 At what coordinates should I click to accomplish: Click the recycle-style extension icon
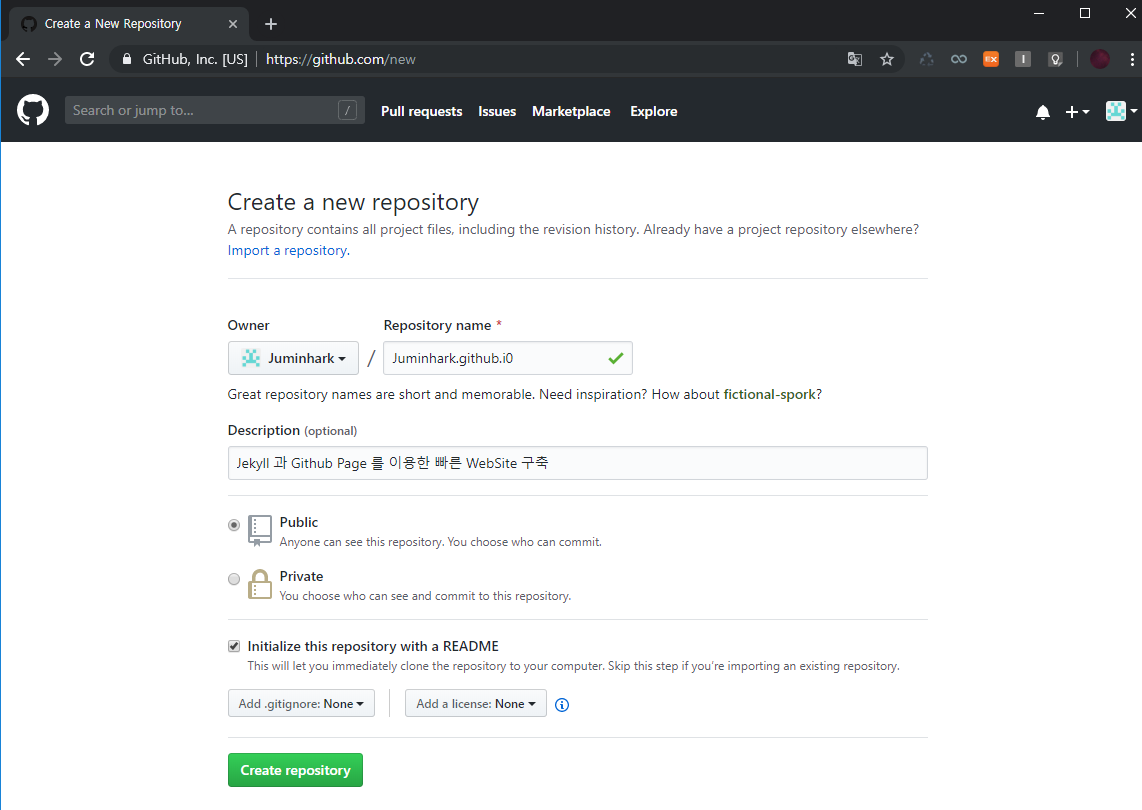pos(926,59)
